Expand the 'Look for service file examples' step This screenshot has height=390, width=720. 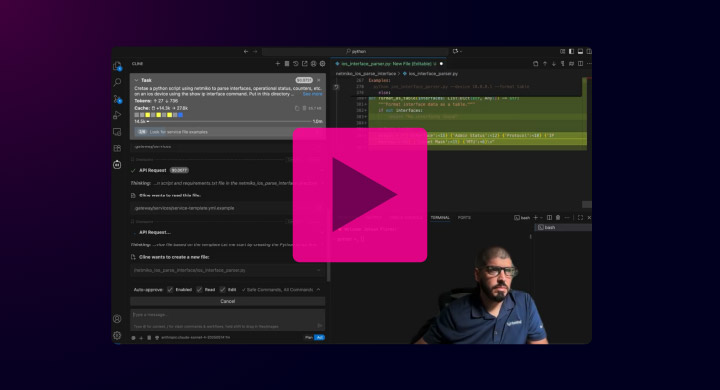(x=228, y=132)
